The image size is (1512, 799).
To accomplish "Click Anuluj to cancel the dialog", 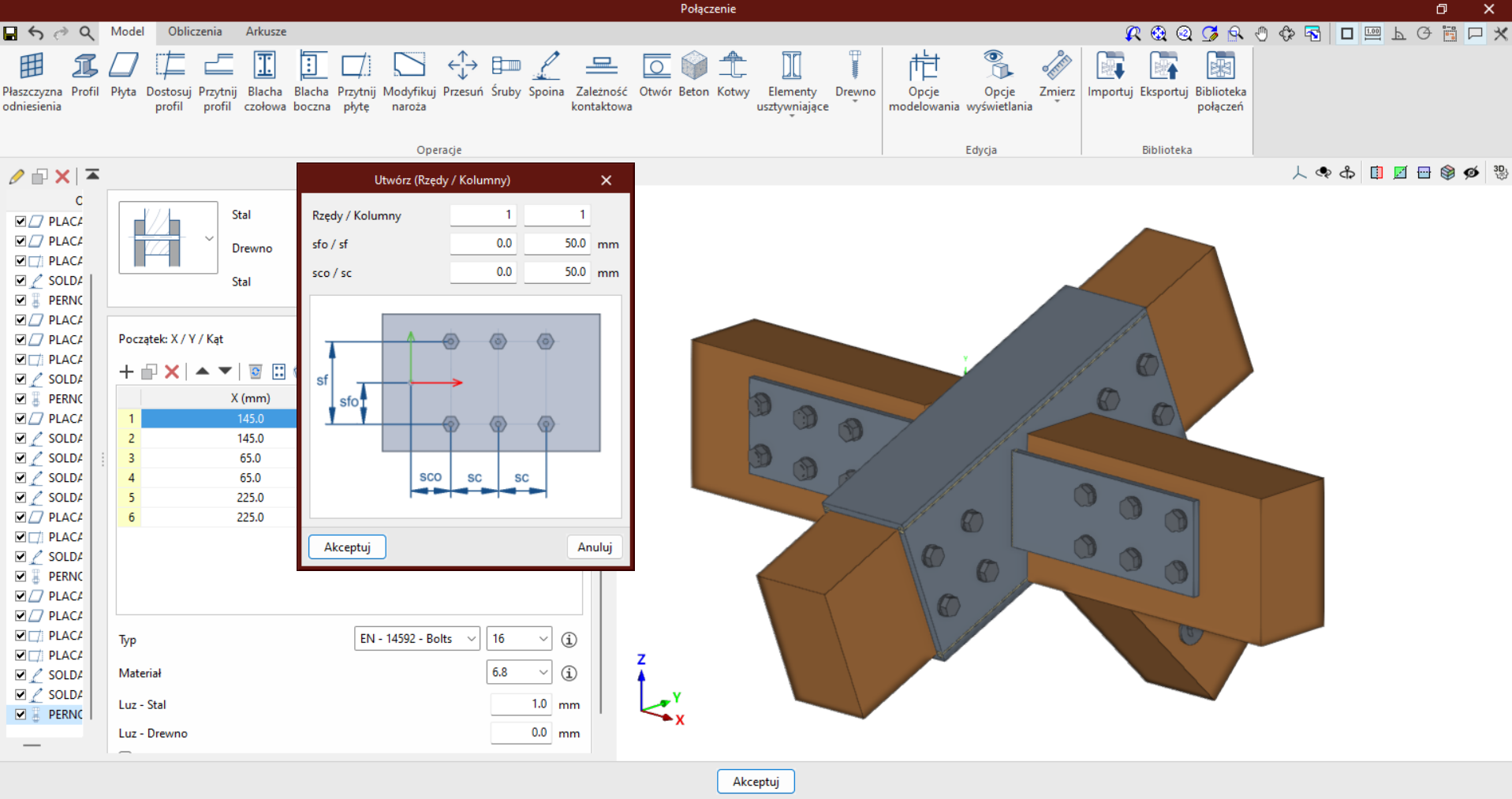I will click(x=594, y=547).
